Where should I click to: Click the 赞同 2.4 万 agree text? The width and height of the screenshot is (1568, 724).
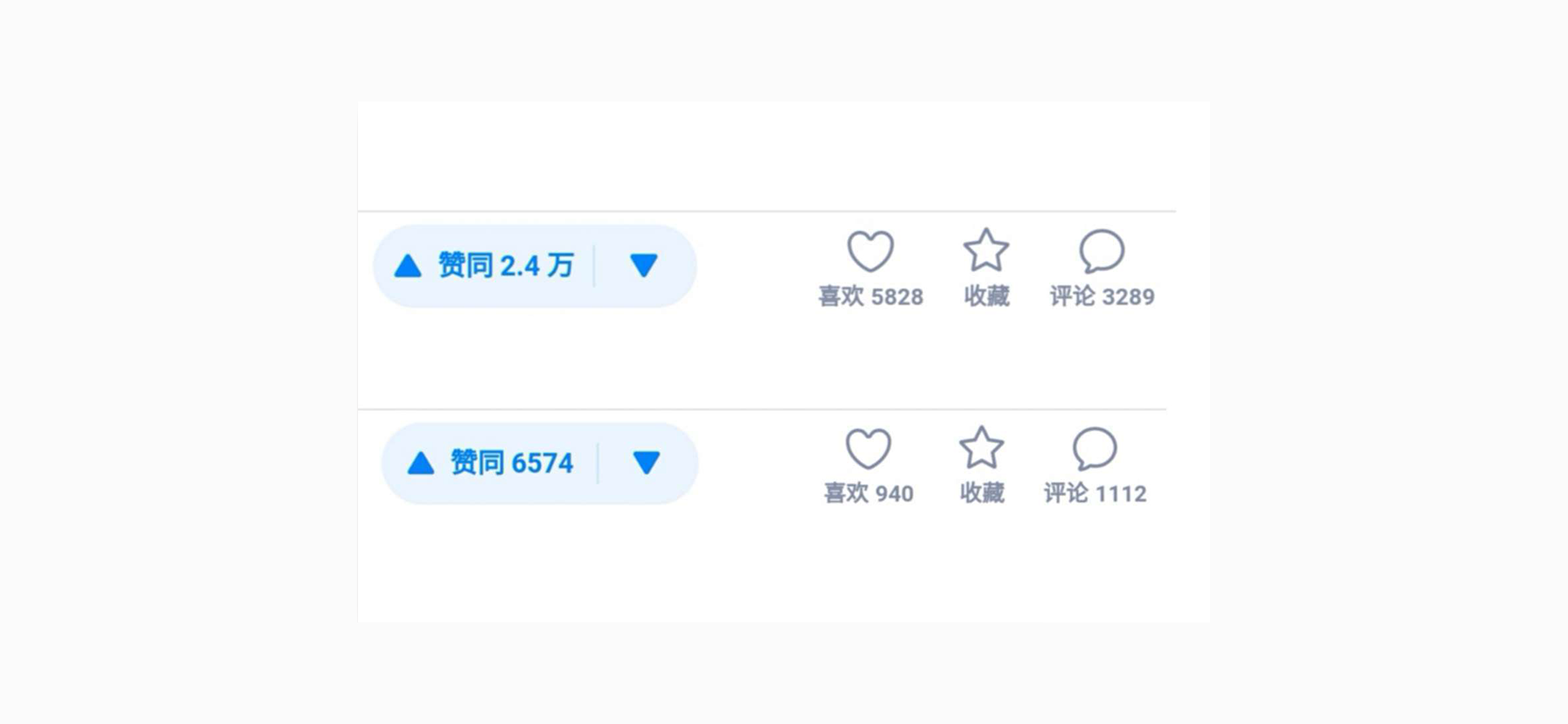pyautogui.click(x=506, y=265)
